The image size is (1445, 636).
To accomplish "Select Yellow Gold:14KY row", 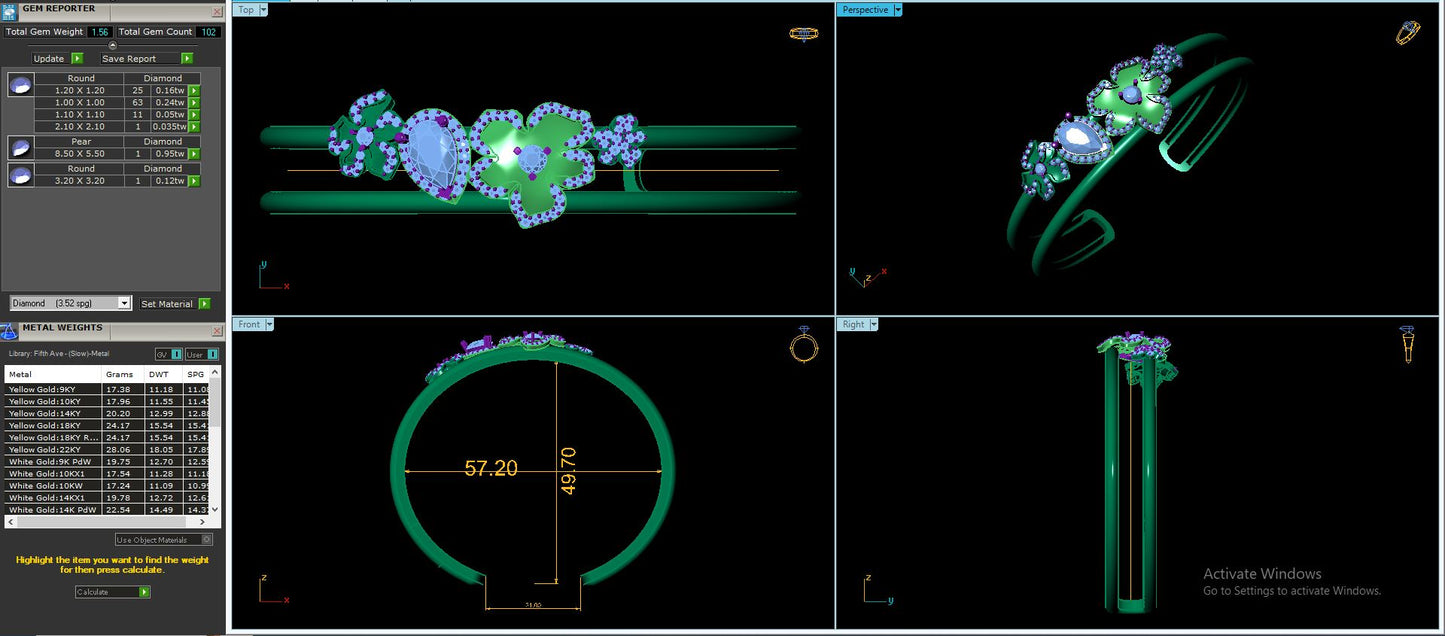I will pyautogui.click(x=107, y=413).
